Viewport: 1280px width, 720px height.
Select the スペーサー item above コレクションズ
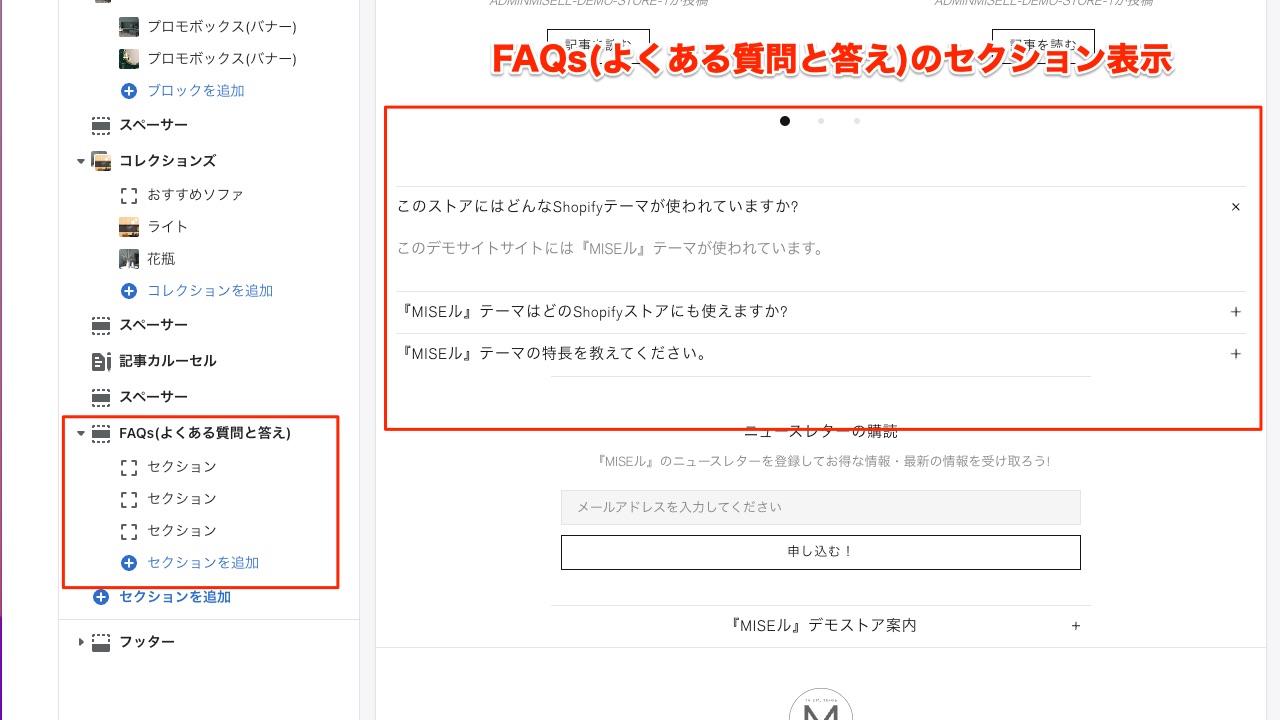coord(153,125)
